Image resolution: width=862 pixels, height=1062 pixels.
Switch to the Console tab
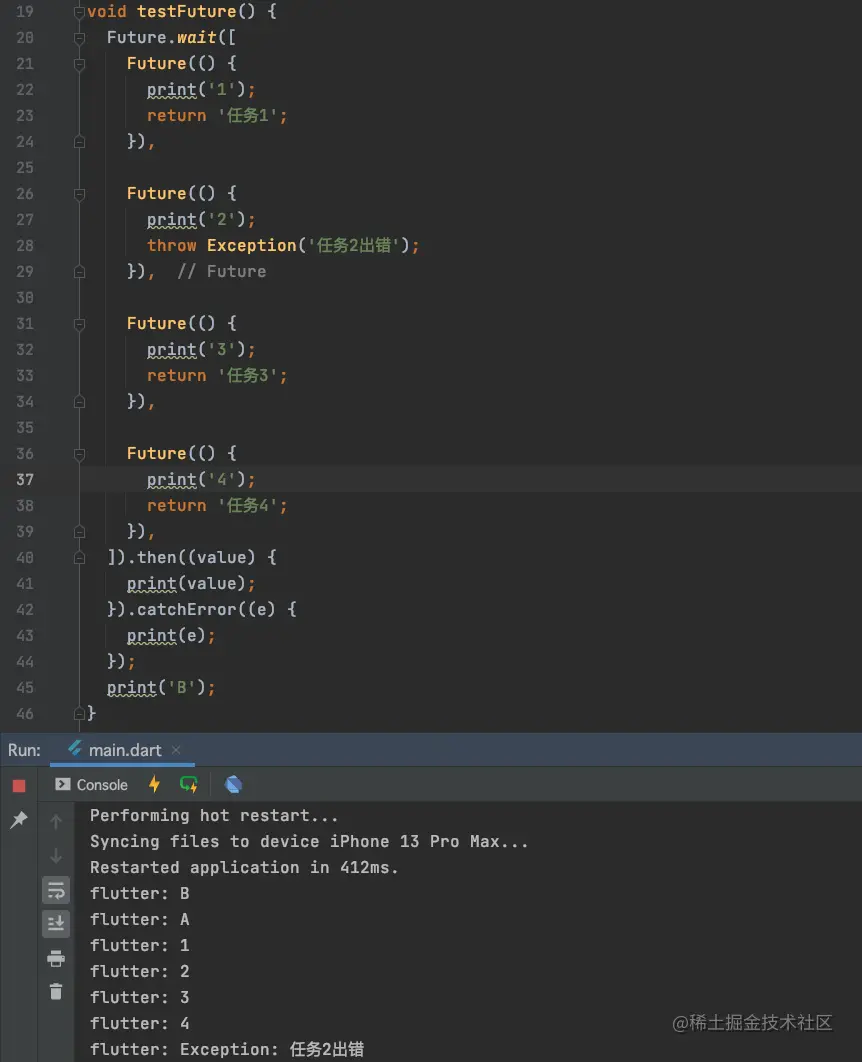(92, 785)
